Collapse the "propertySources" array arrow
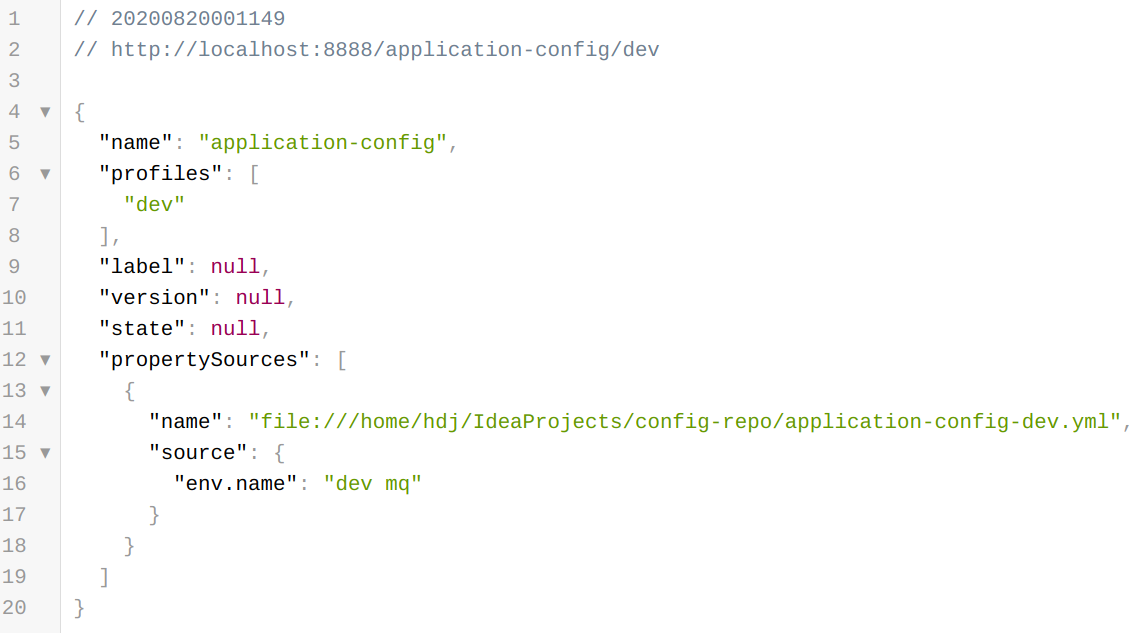 [45, 360]
